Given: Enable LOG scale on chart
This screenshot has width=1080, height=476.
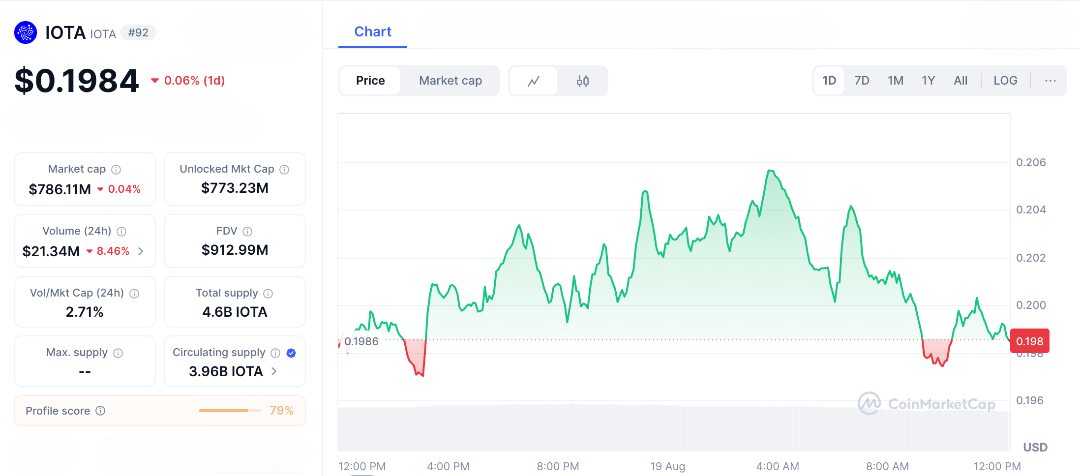Looking at the screenshot, I should (1005, 81).
